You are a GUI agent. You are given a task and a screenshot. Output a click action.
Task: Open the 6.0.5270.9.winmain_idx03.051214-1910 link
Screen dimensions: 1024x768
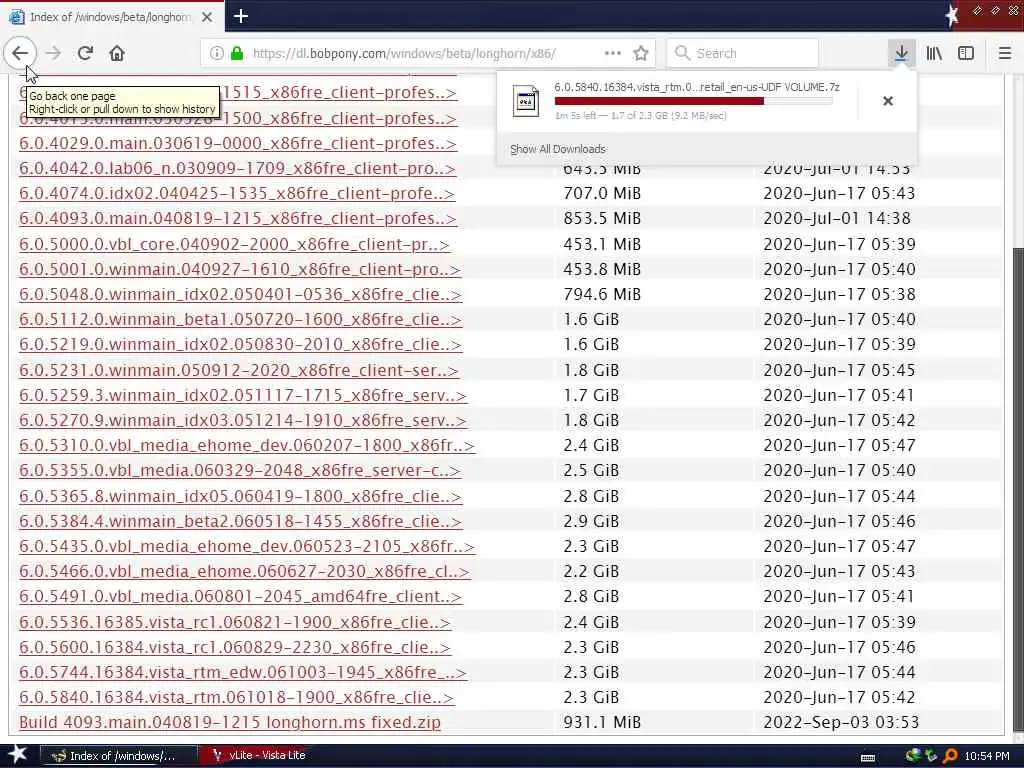(243, 421)
